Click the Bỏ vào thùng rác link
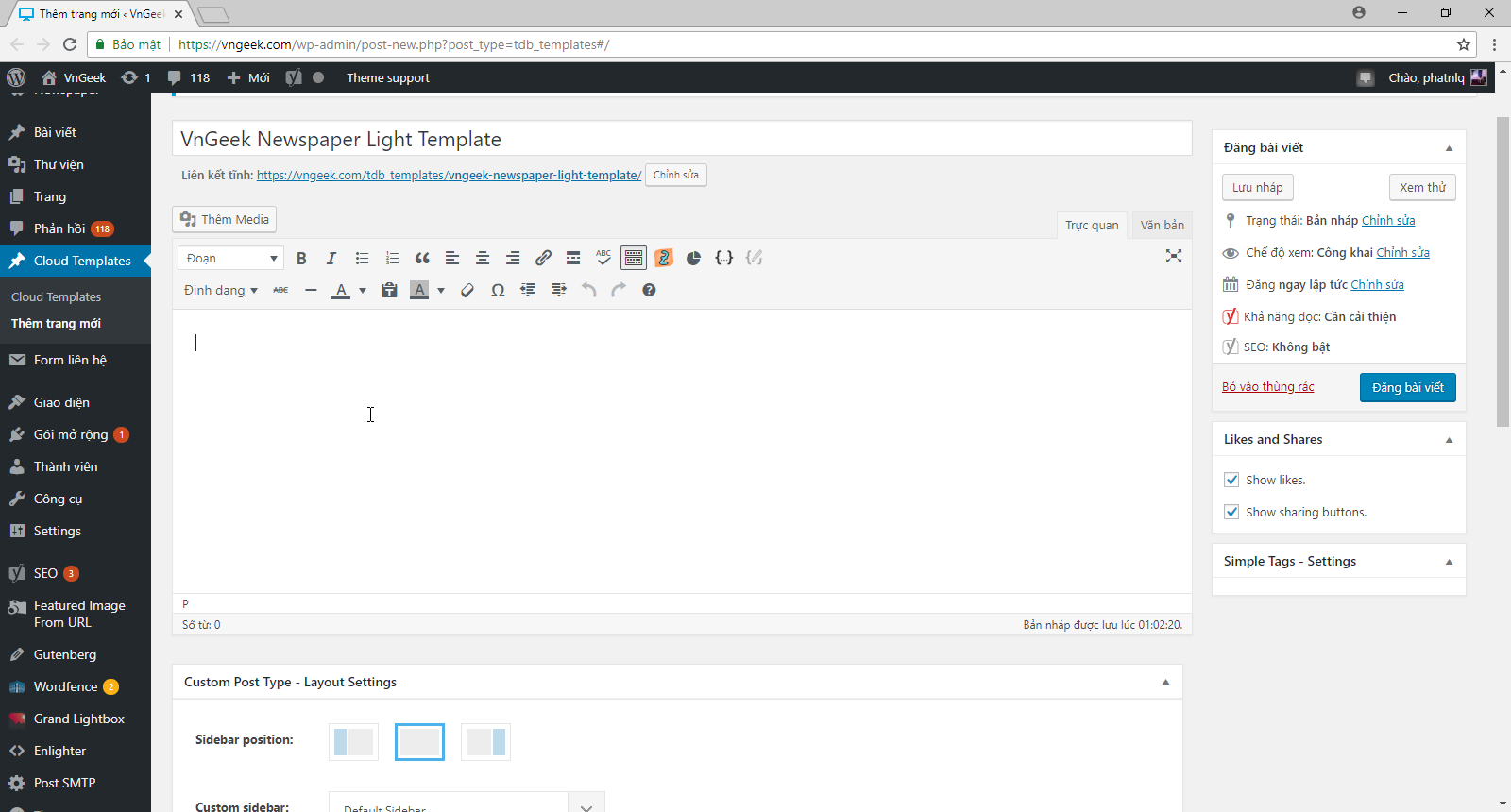Viewport: 1511px width, 812px height. (1267, 386)
